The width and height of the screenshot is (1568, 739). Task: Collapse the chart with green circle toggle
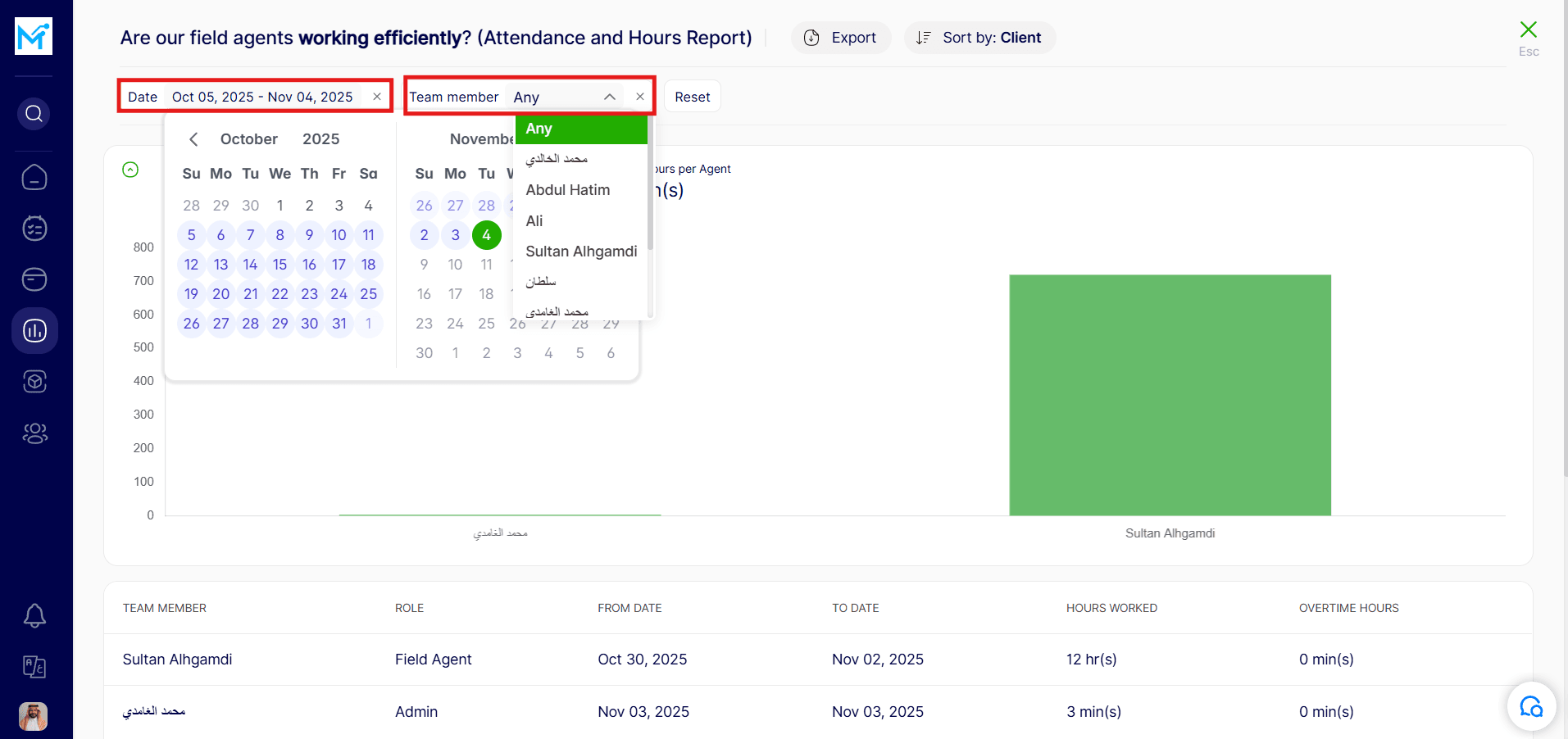(x=130, y=170)
